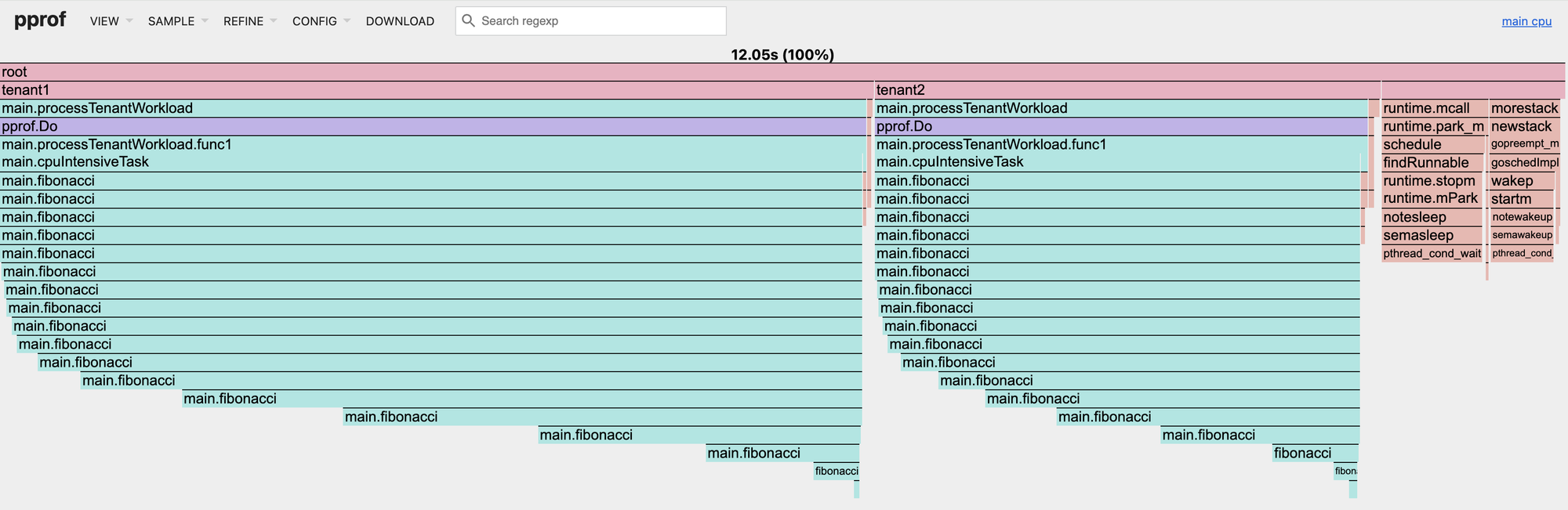
Task: Click the runtime.mcall frame
Action: tap(1433, 108)
